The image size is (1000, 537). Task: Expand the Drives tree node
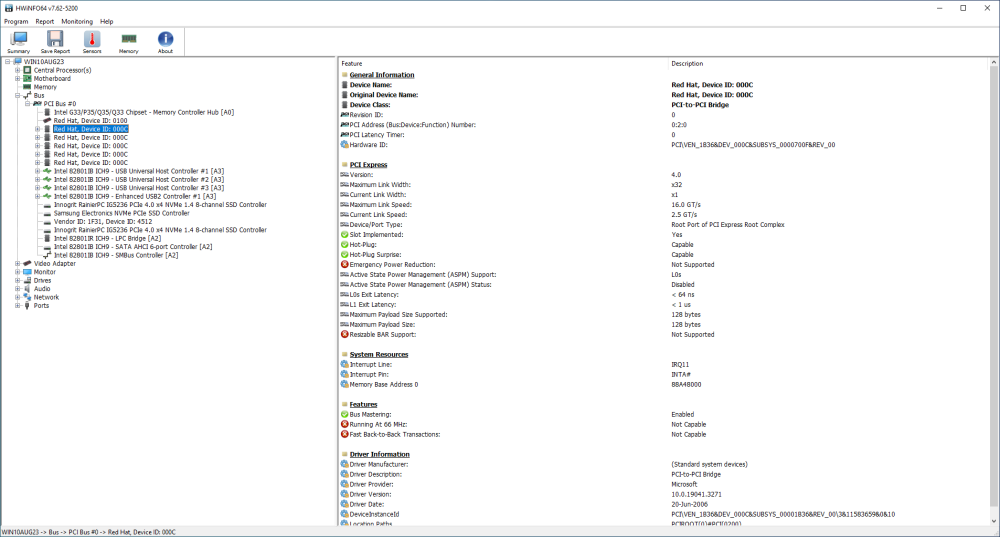(18, 281)
